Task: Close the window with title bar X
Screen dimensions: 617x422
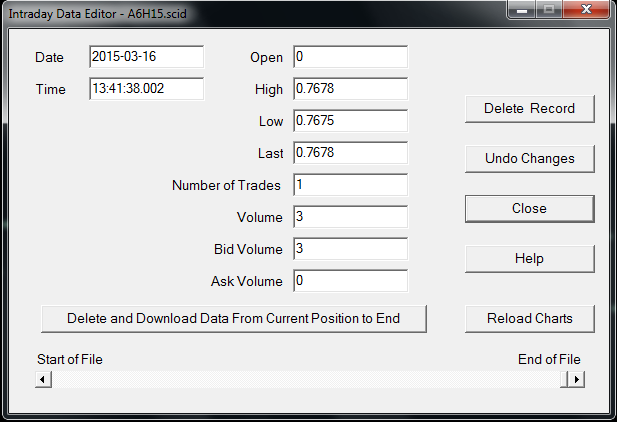Action: (x=586, y=9)
